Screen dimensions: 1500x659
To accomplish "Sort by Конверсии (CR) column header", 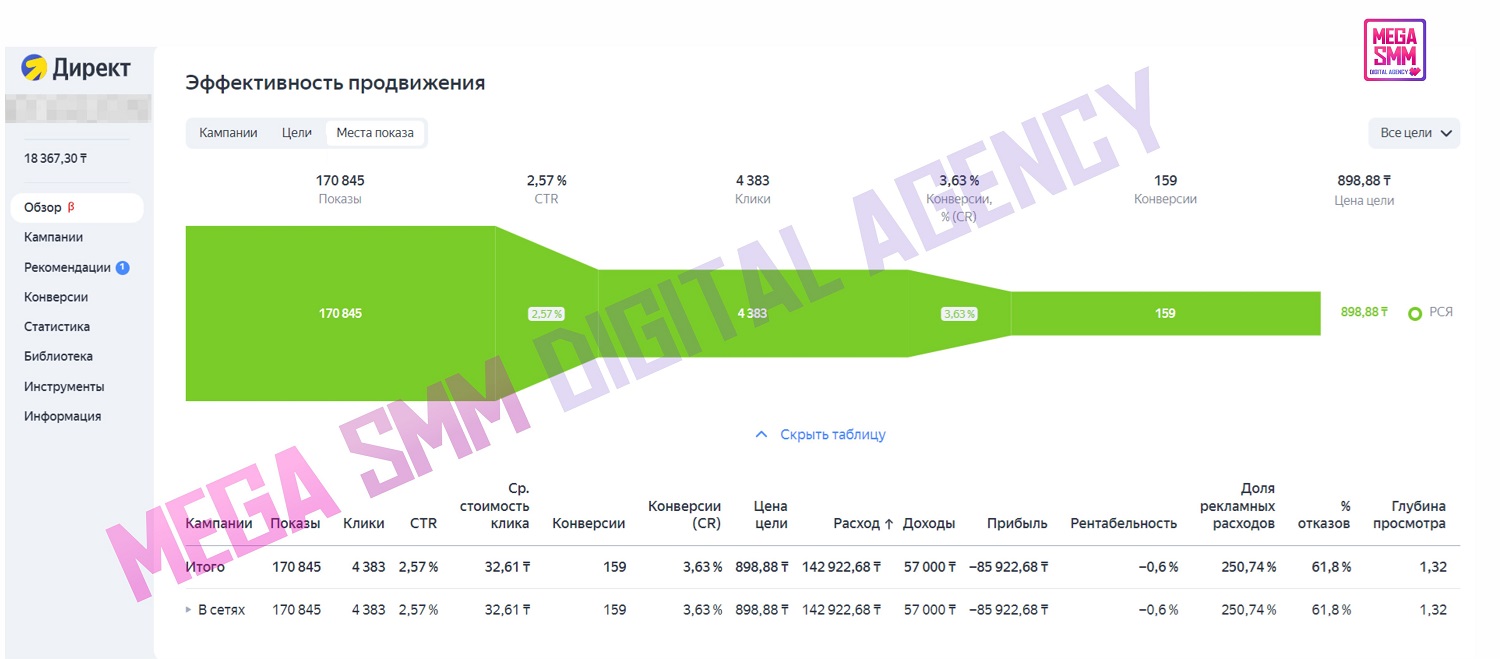I will tap(685, 514).
